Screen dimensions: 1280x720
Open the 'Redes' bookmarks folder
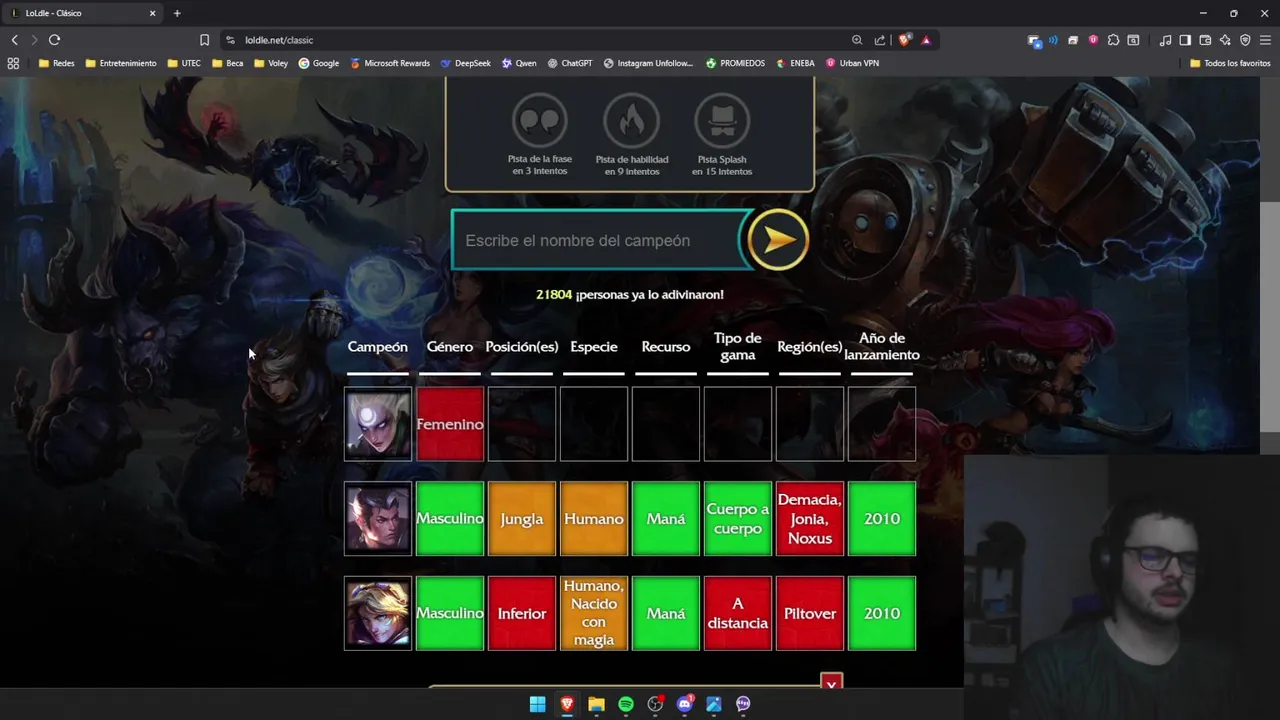click(57, 63)
